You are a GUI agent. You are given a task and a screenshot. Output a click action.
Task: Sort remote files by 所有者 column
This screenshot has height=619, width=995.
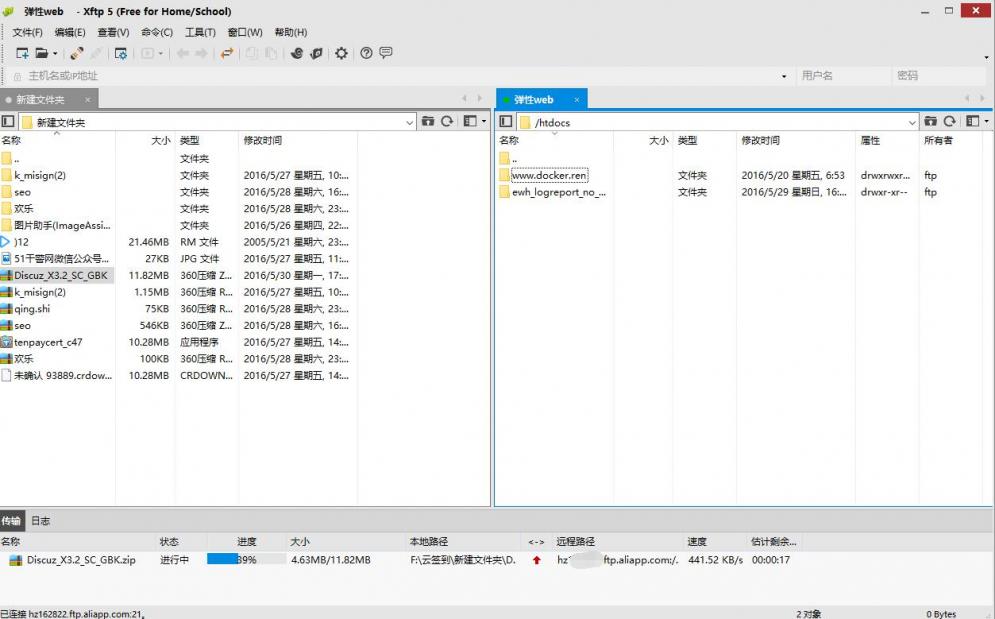click(938, 141)
